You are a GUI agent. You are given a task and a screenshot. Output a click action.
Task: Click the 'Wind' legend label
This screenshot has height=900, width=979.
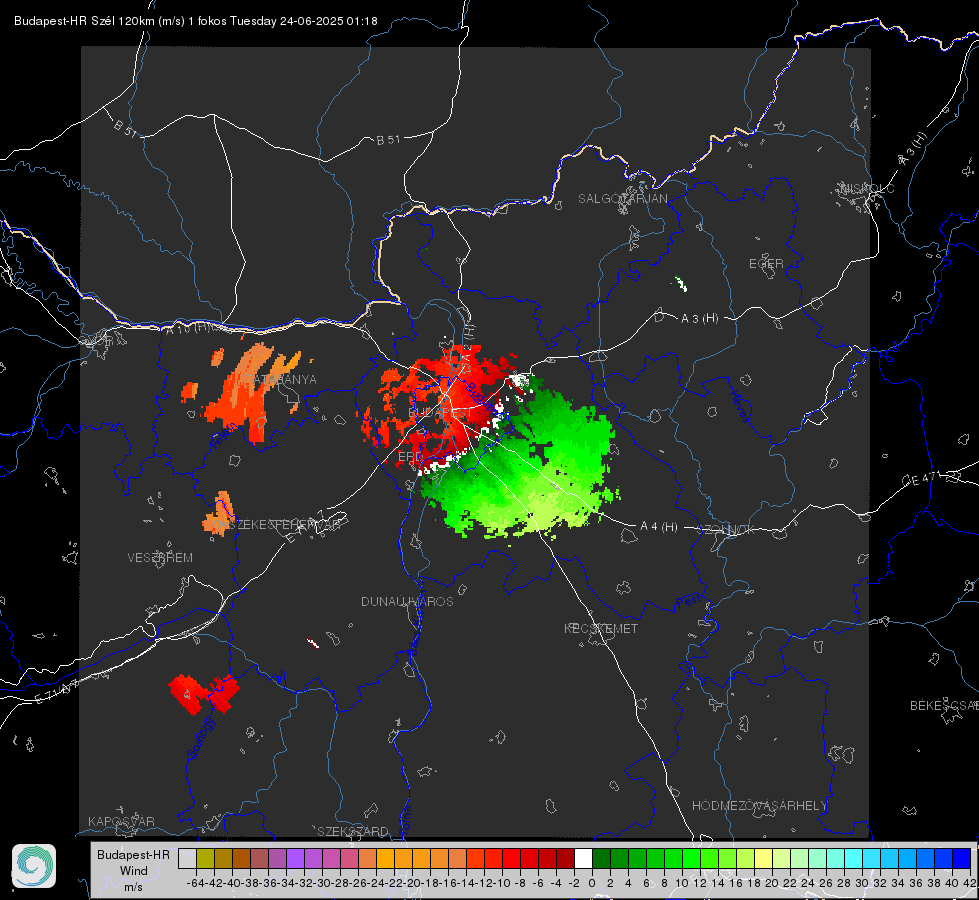pyautogui.click(x=134, y=871)
